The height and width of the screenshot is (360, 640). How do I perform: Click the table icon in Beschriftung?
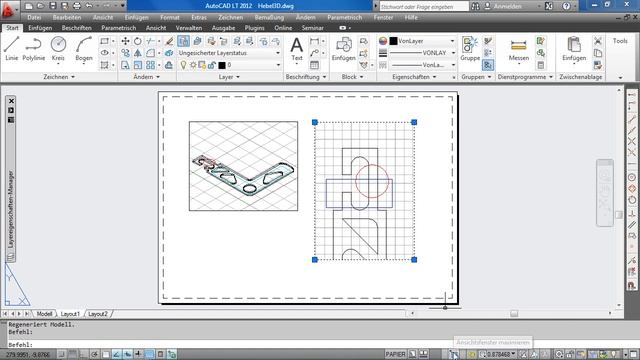pyautogui.click(x=314, y=65)
